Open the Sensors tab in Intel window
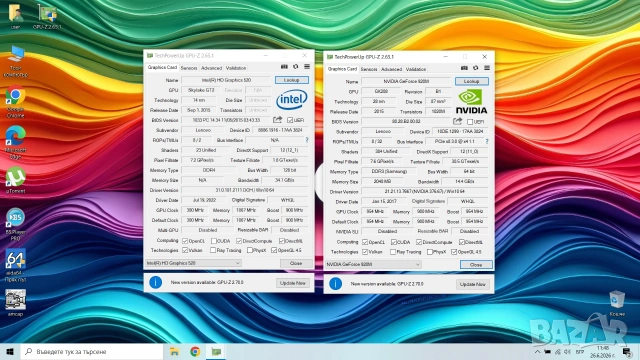The width and height of the screenshot is (640, 360). coord(189,68)
